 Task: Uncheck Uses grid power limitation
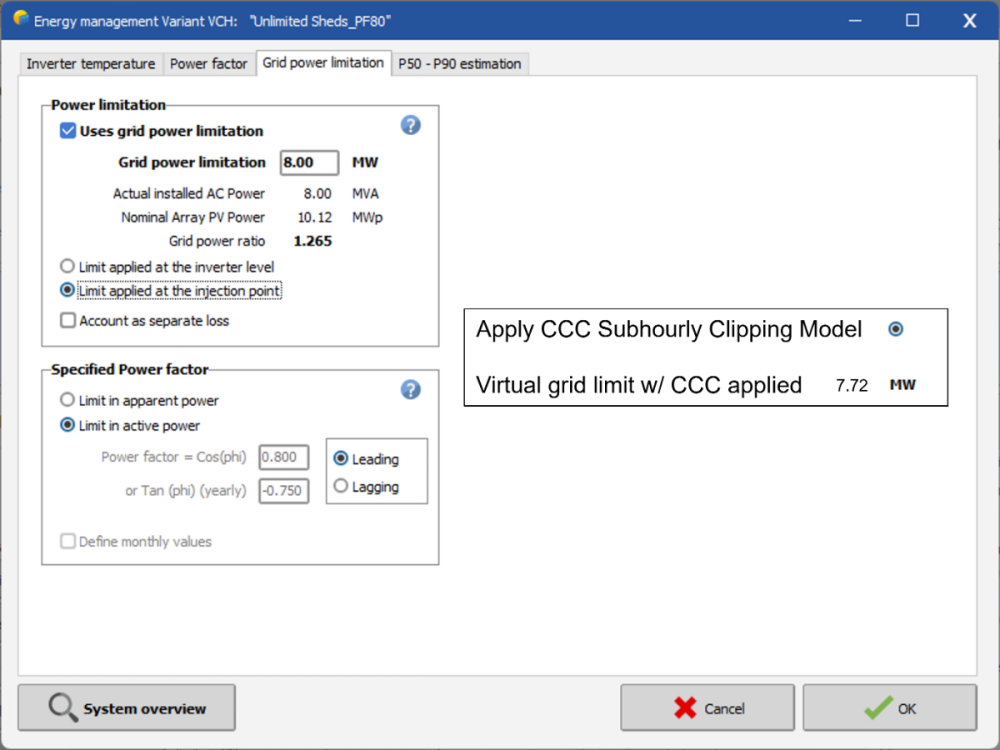tap(68, 131)
